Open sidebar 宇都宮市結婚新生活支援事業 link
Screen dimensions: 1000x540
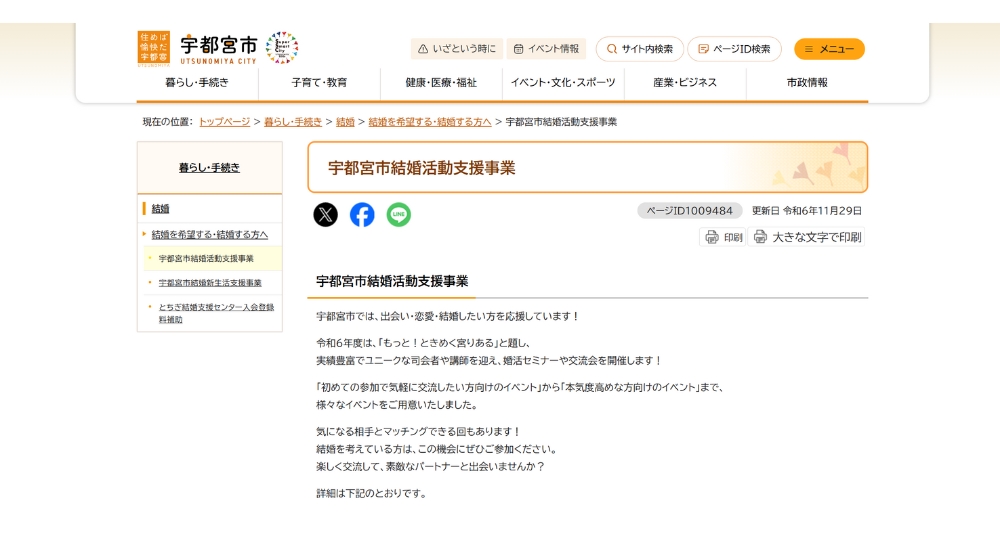pos(210,283)
